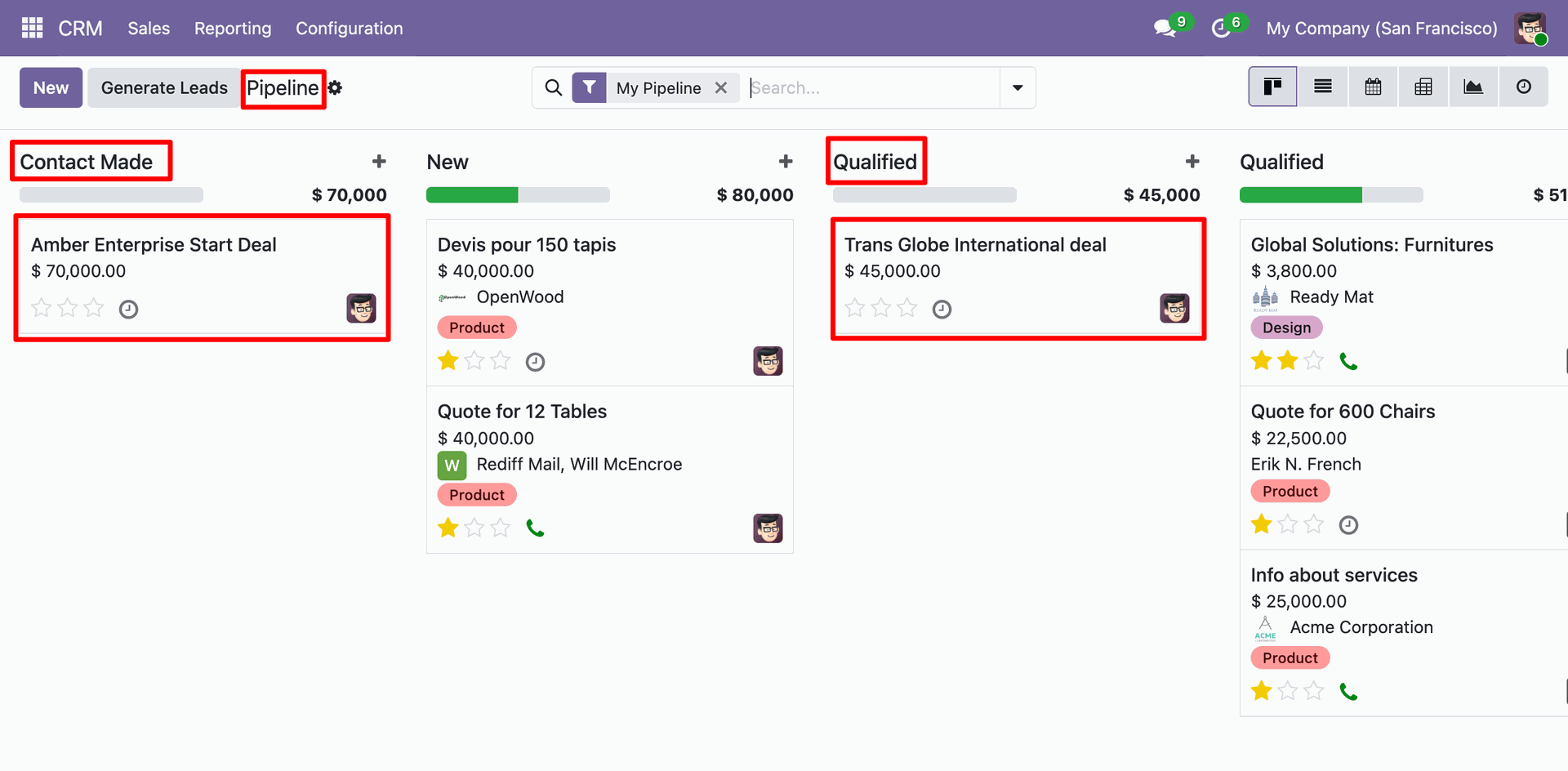Screen dimensions: 1568x771
Task: Switch to Graph view
Action: click(1473, 87)
